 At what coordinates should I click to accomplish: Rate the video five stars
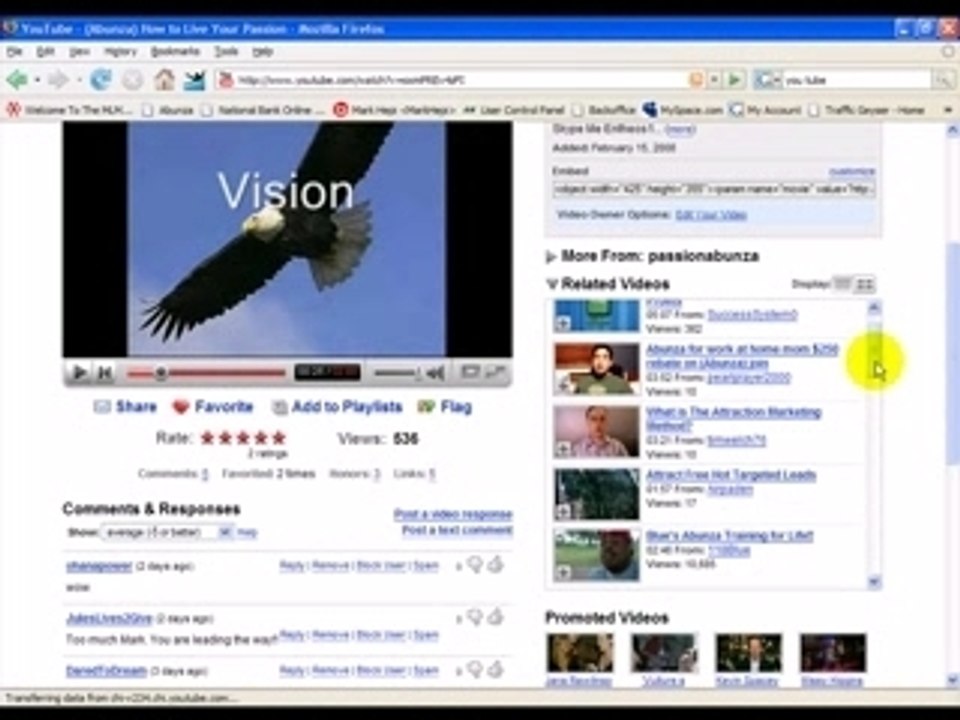279,438
